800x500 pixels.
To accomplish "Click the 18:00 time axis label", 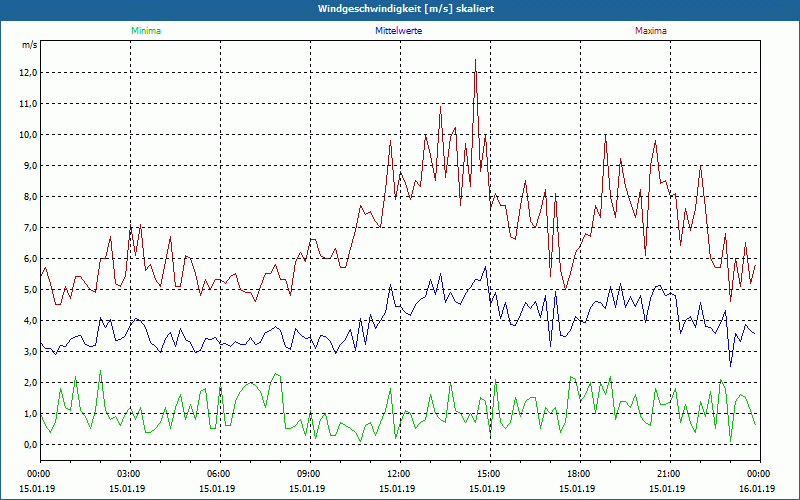I will pos(580,473).
